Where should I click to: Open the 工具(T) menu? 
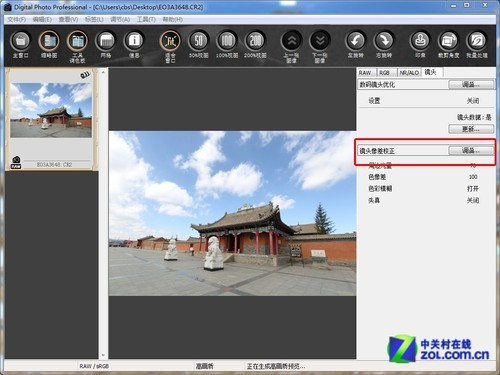(146, 19)
